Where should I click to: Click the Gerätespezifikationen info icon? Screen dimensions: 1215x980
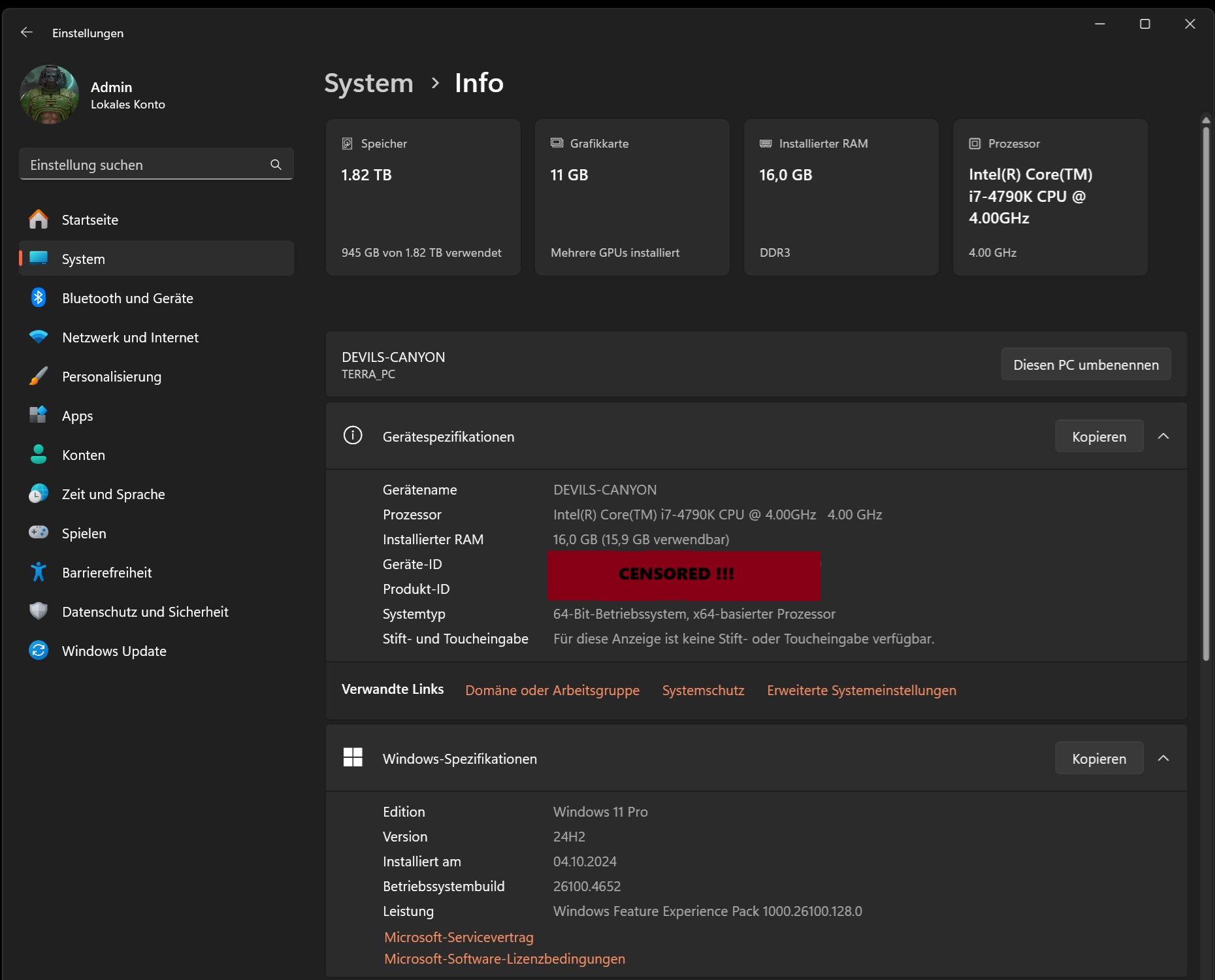(353, 435)
